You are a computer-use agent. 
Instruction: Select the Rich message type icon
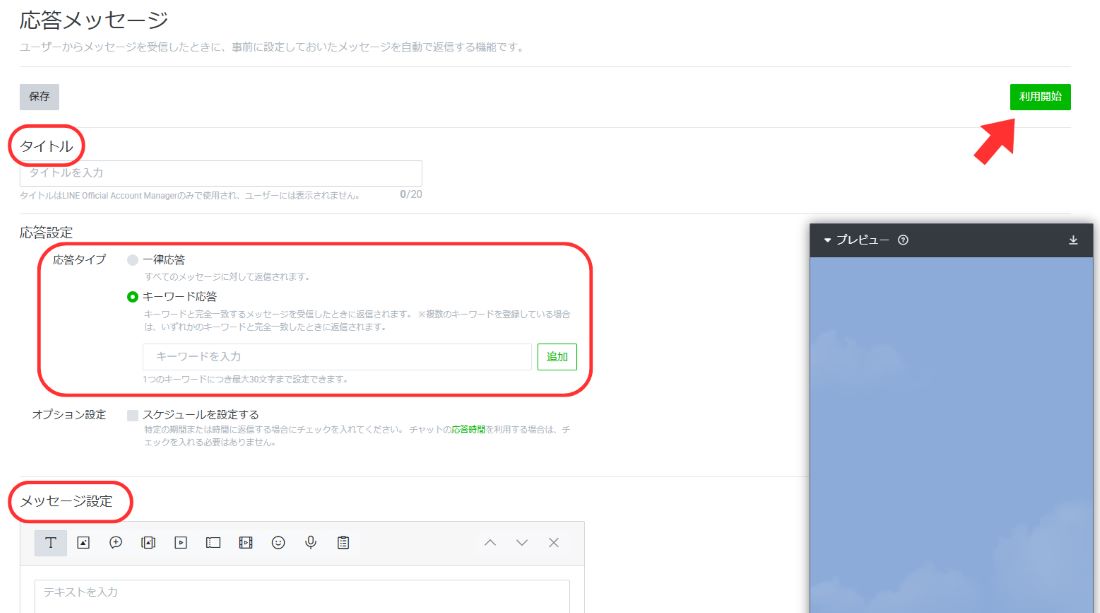[213, 543]
